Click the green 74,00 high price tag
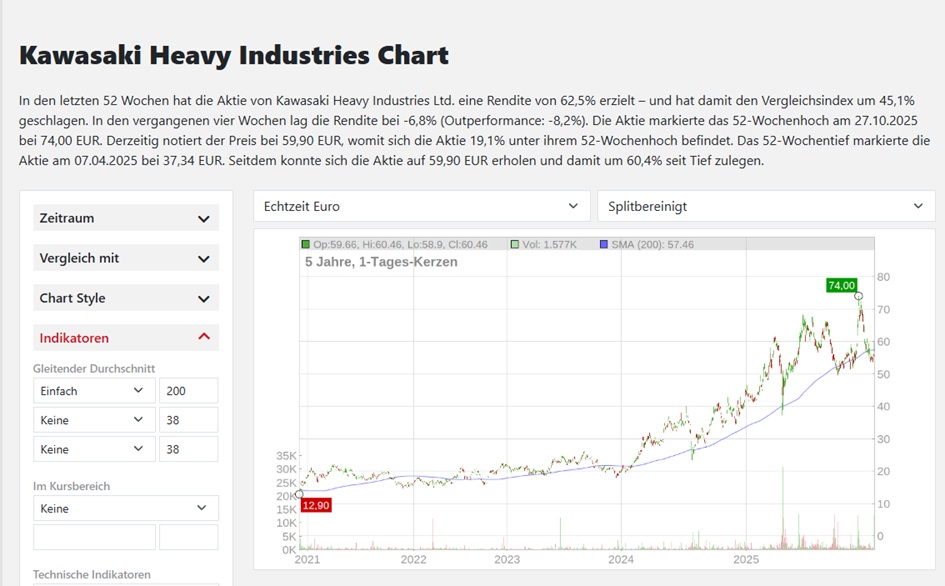The width and height of the screenshot is (945, 586). tap(842, 285)
